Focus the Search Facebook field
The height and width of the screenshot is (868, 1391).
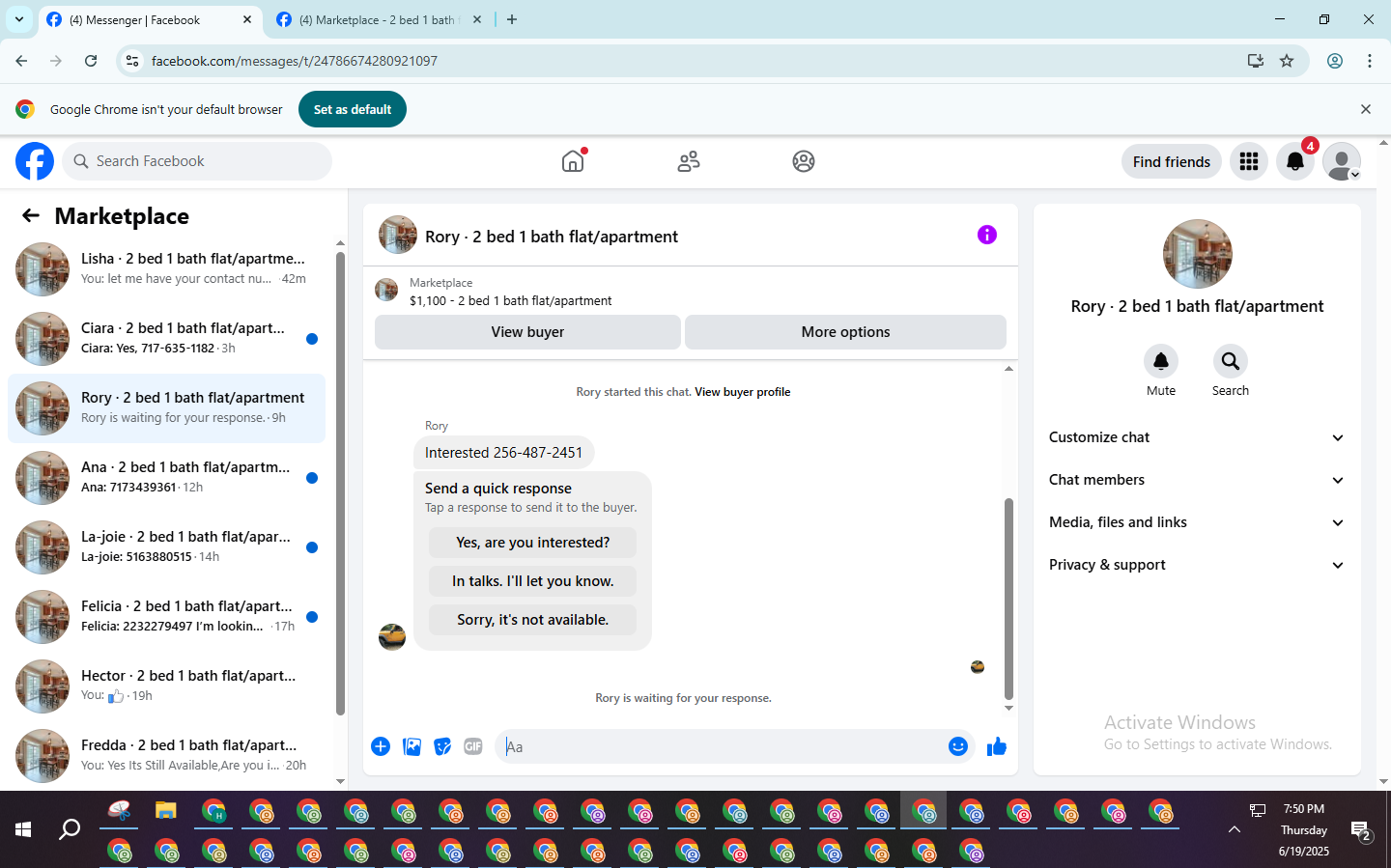pyautogui.click(x=197, y=161)
